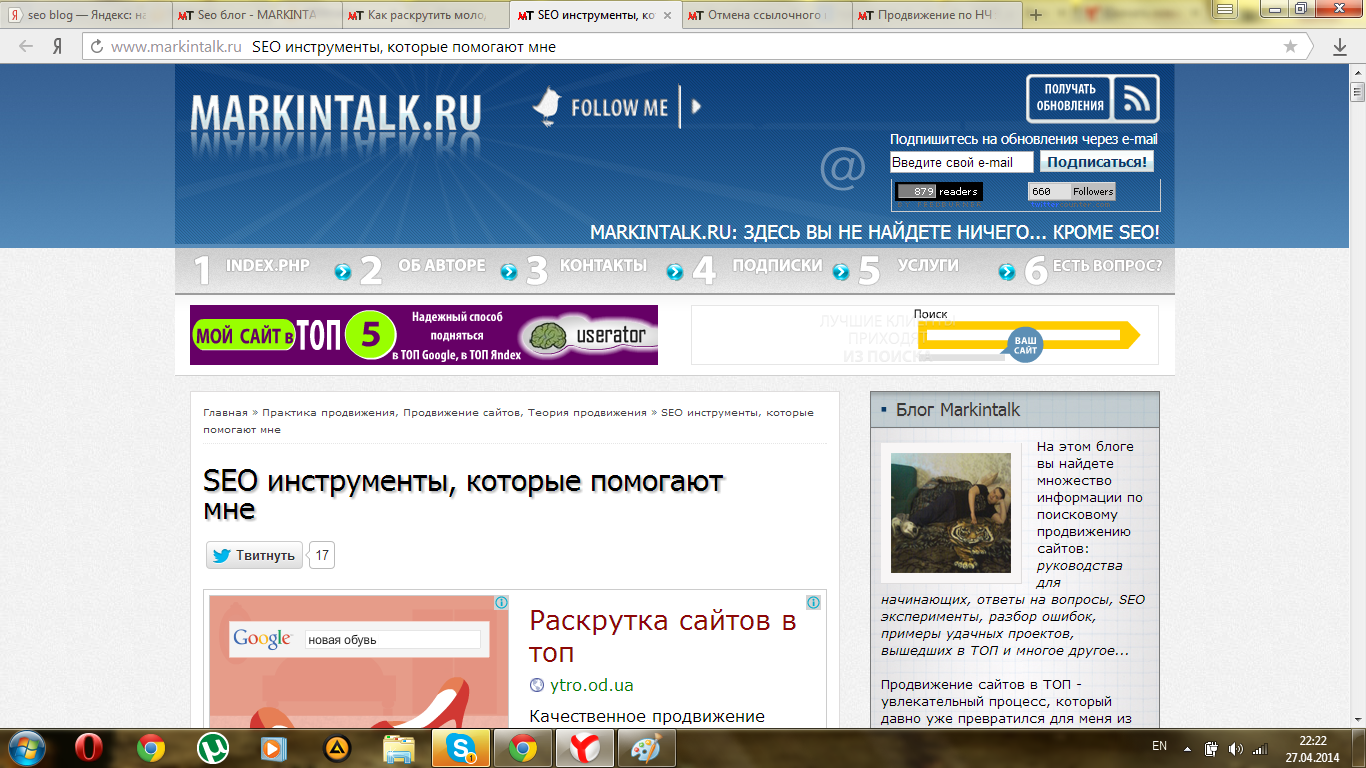Click the tweet count '17' bubble

coord(322,555)
